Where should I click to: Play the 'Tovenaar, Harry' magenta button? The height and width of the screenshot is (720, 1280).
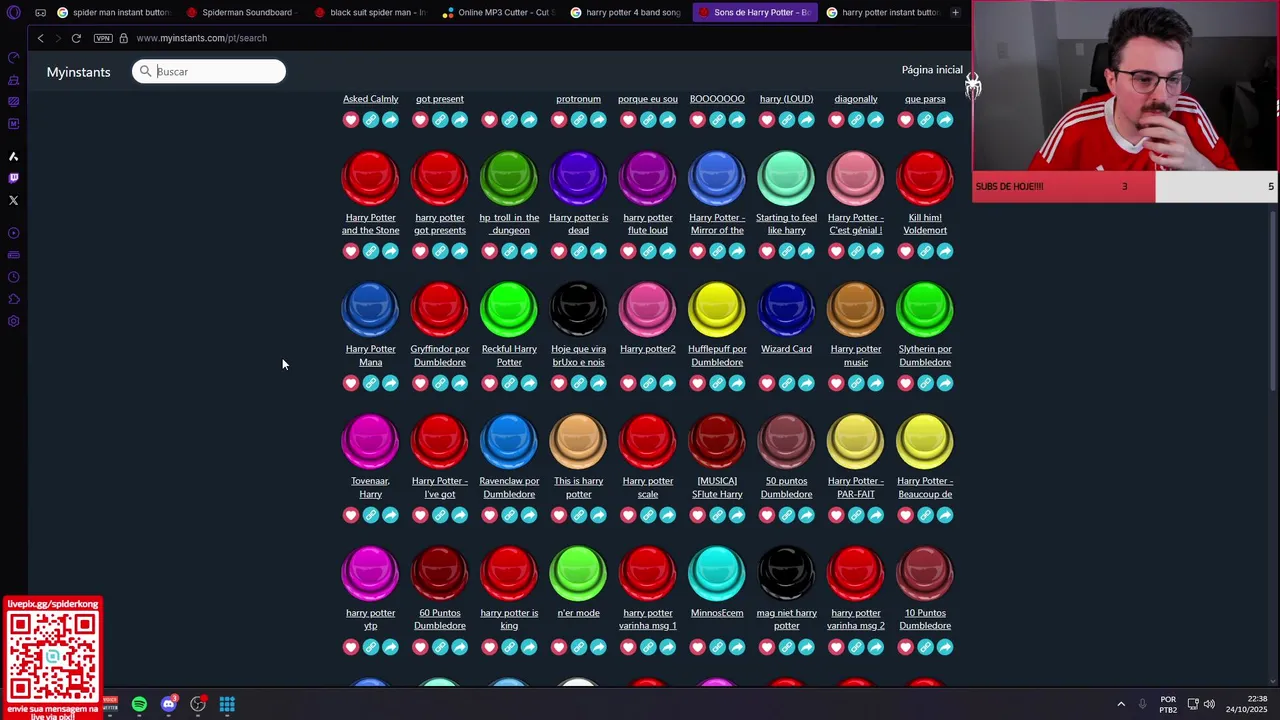point(370,441)
